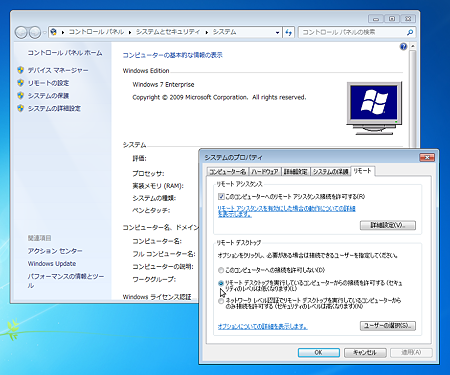This screenshot has width=450, height=375.
Task: Select the lower-security Remote Desktop radio option
Action: point(221,283)
